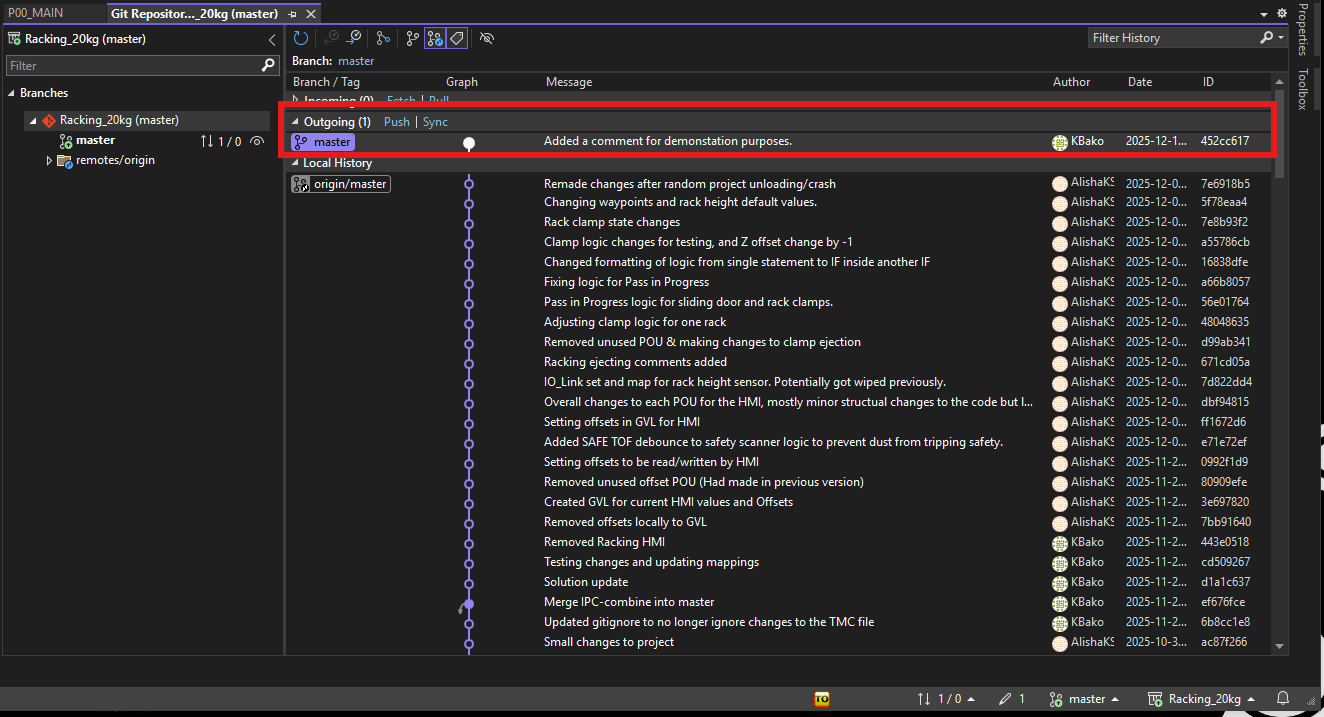
Task: Toggle the crossed-out eye icon in the toolbar
Action: point(487,38)
